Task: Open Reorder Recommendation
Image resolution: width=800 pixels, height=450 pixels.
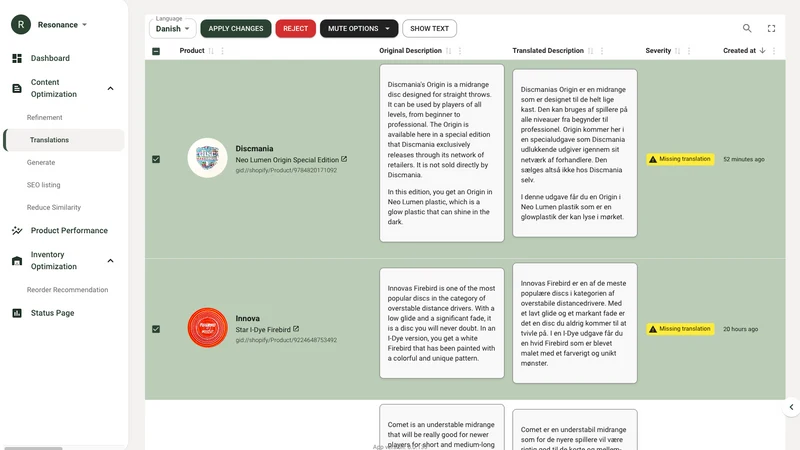Action: click(x=67, y=290)
